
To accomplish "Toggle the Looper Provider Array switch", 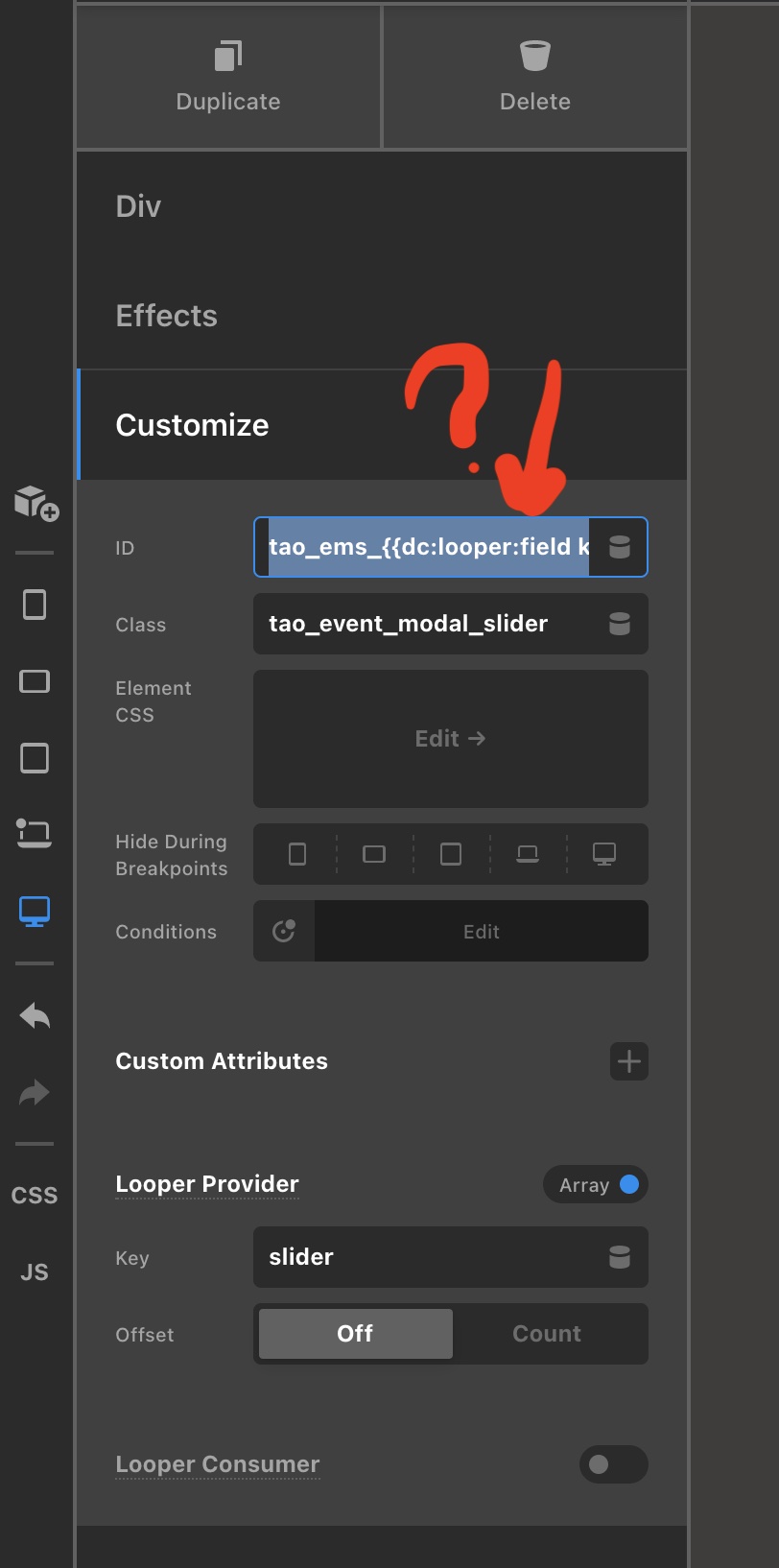I will [x=596, y=1184].
